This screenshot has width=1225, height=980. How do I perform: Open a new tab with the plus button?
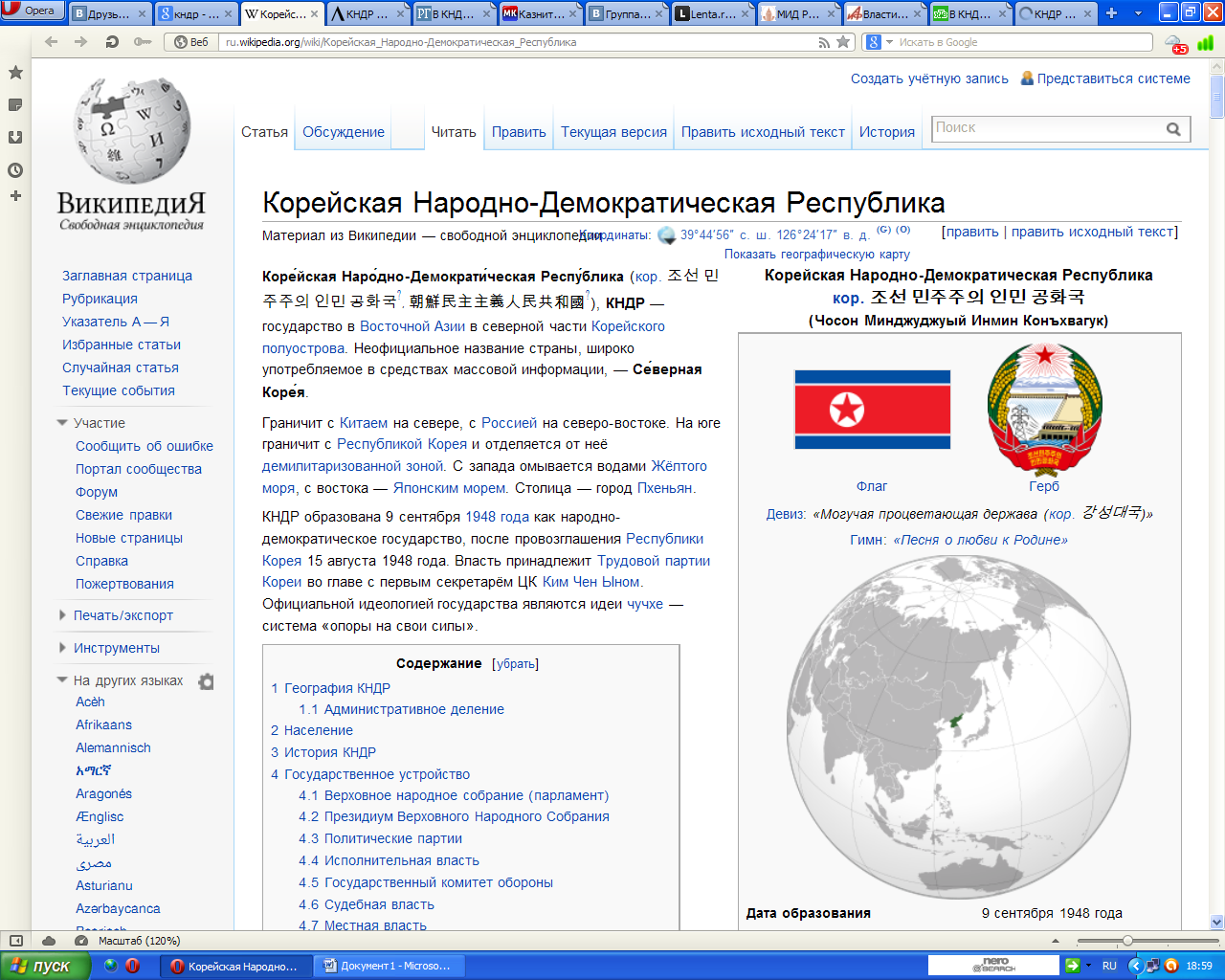click(1111, 12)
